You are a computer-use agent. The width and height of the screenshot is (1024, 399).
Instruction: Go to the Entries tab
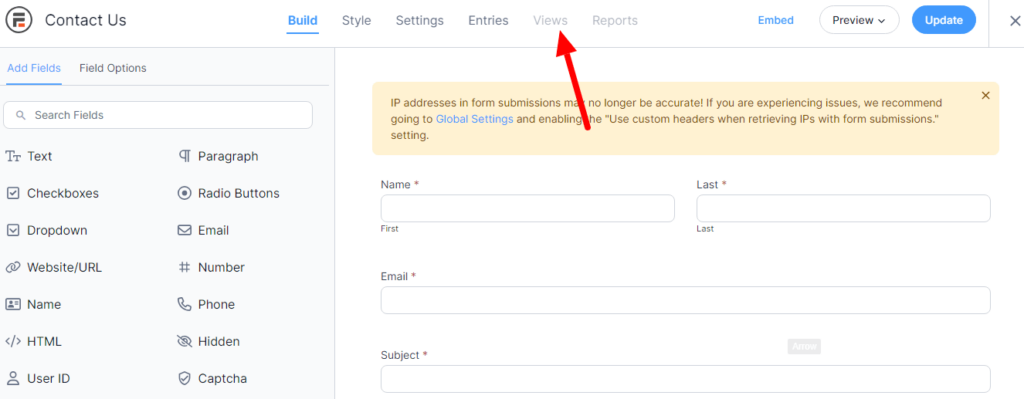pyautogui.click(x=488, y=20)
